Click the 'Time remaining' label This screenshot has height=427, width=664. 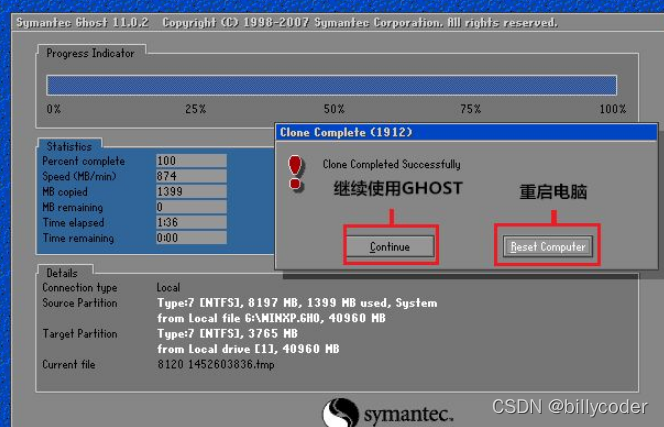click(78, 238)
